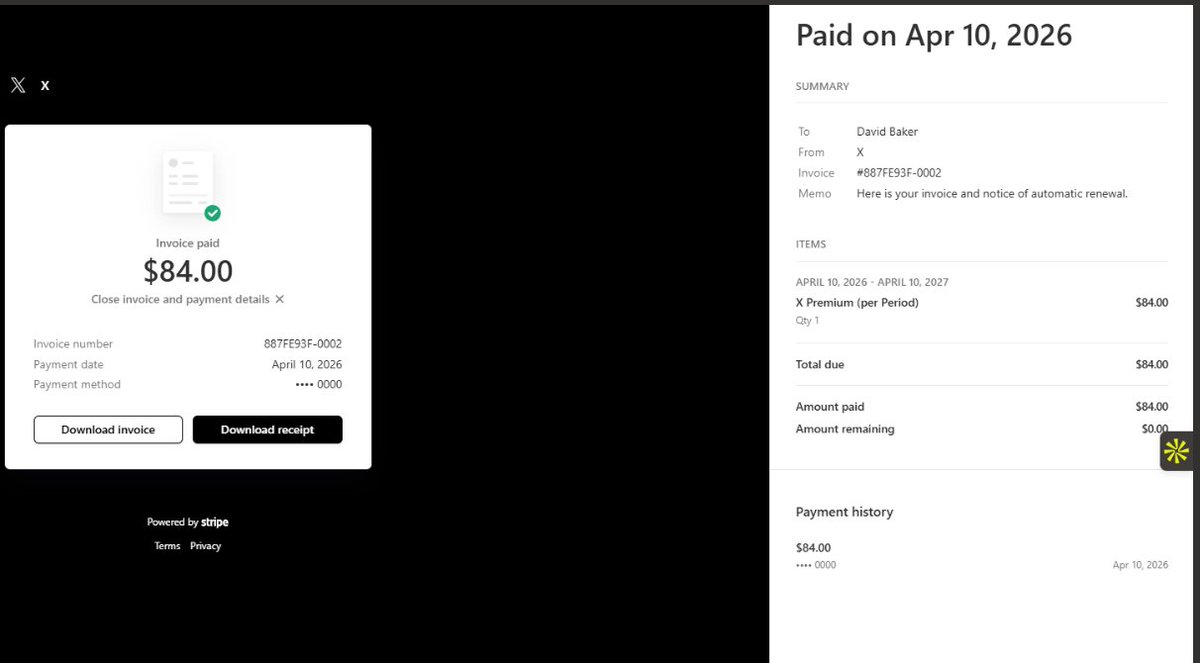Click the $84.00 payment history entry
The image size is (1200, 663).
pyautogui.click(x=813, y=548)
